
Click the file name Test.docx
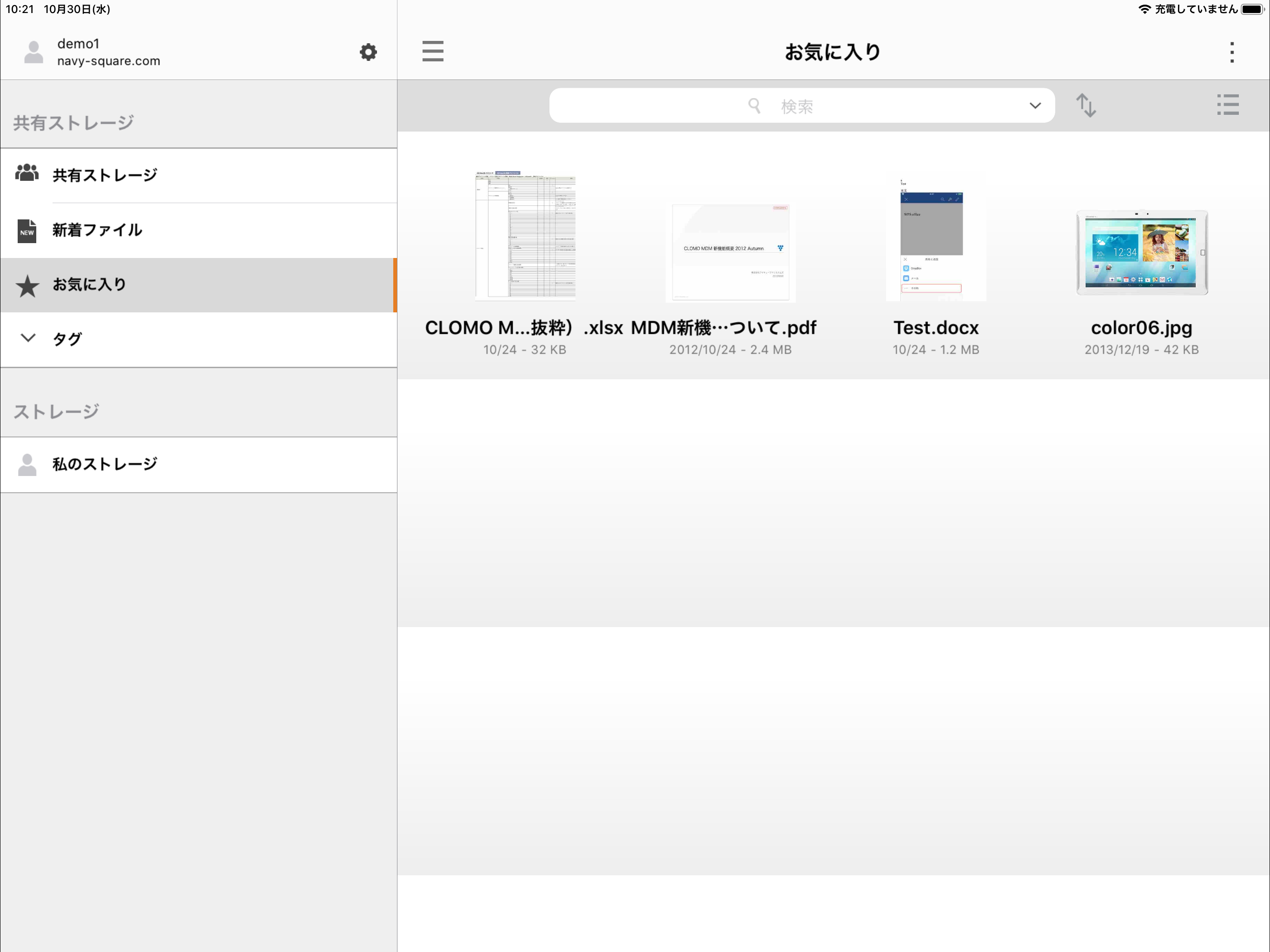pos(936,328)
